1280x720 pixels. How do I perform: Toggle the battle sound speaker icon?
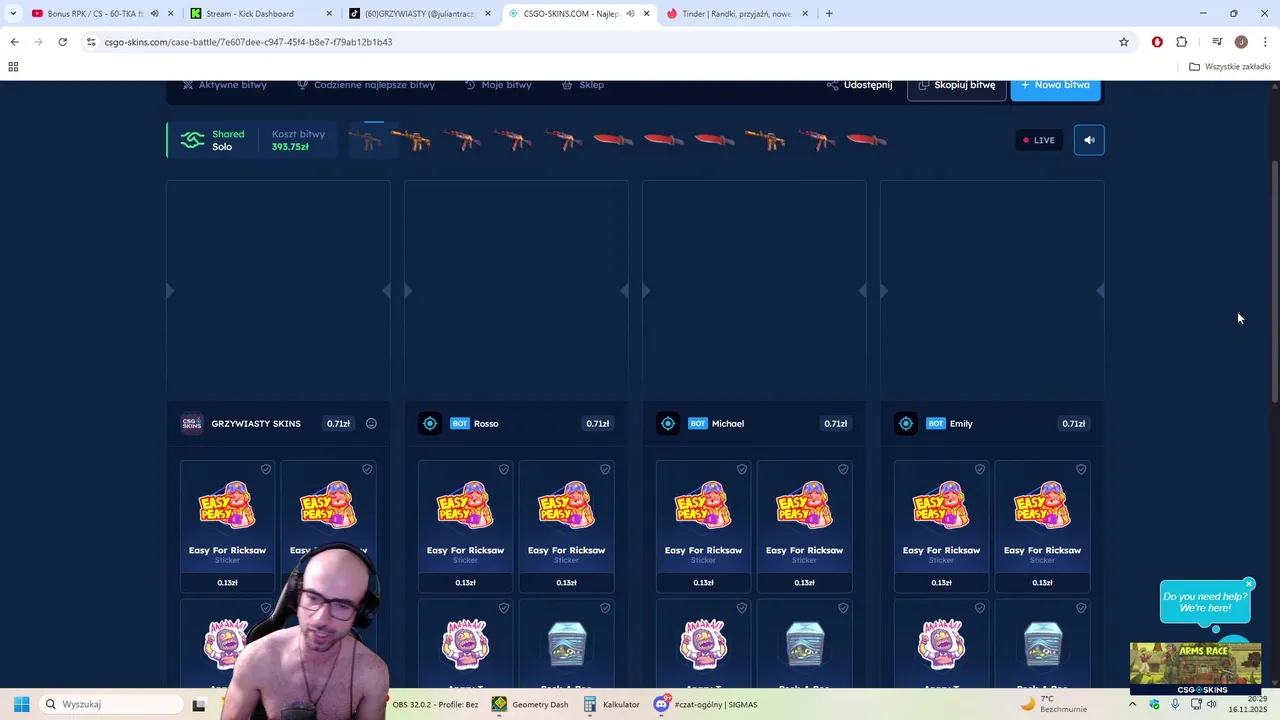point(1089,140)
